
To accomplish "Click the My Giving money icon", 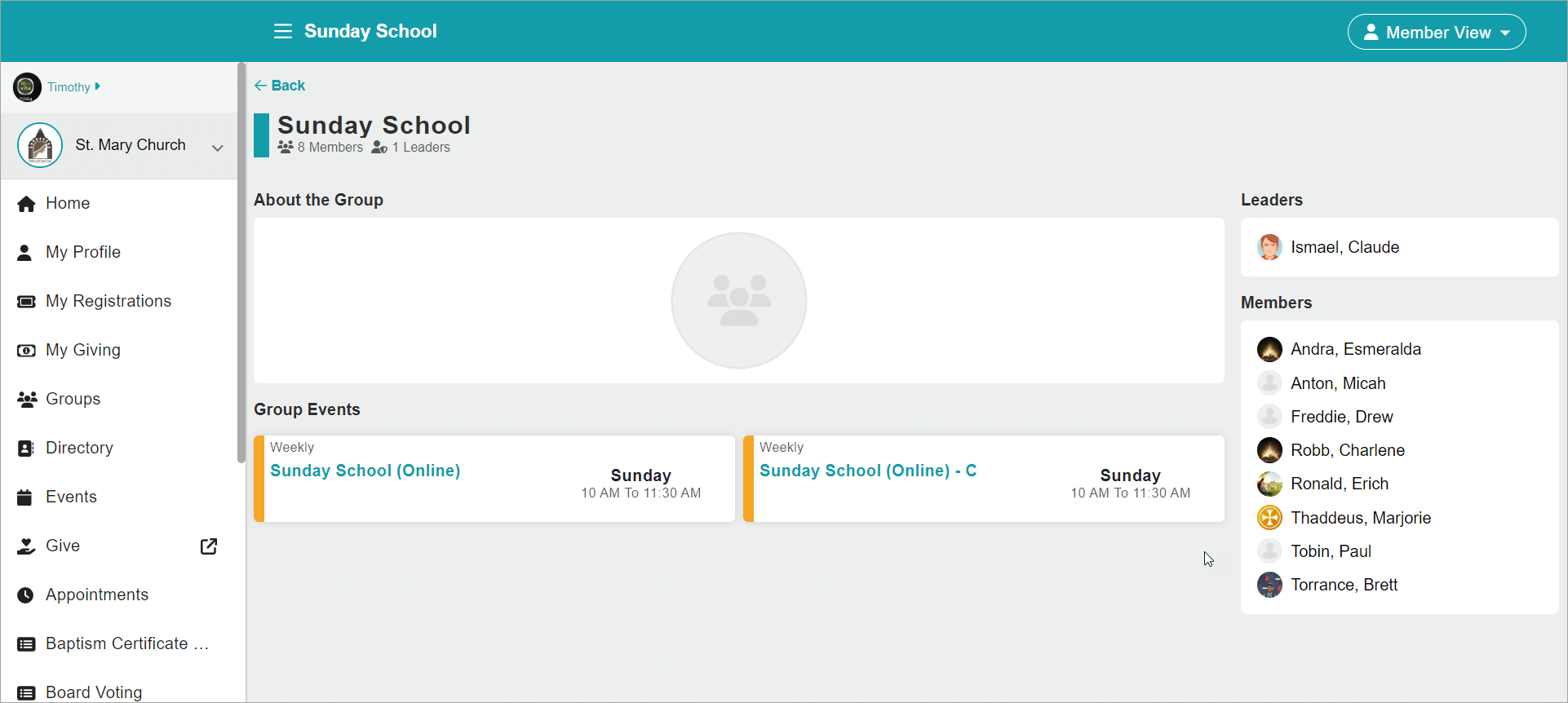I will pyautogui.click(x=26, y=350).
